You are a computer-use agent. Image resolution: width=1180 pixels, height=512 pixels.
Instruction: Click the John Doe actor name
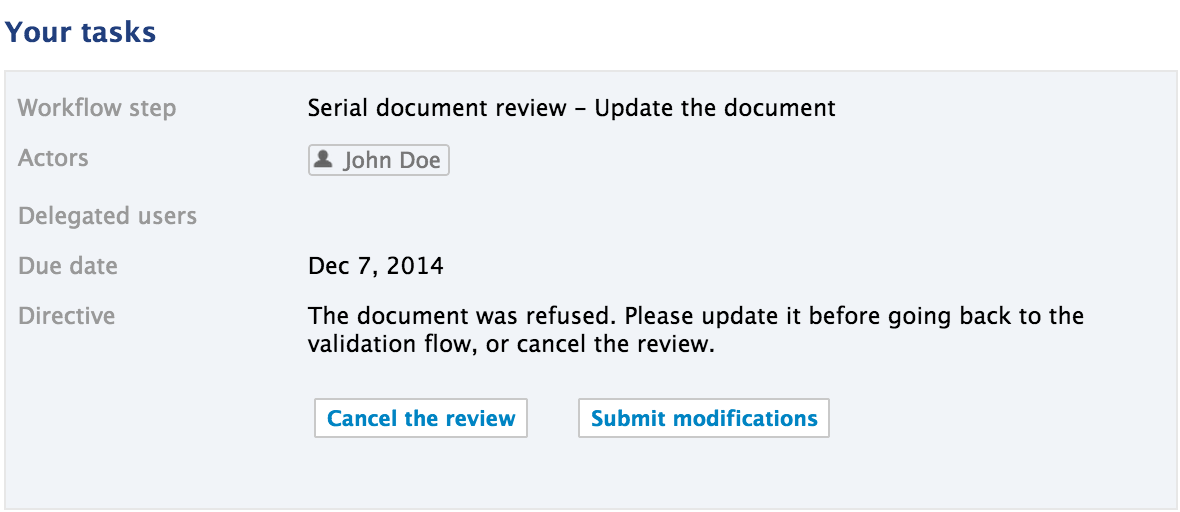point(391,161)
